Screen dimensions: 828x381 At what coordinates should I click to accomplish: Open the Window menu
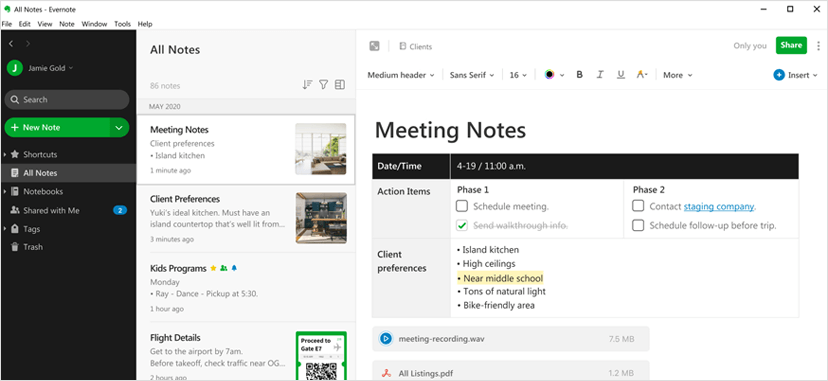(x=95, y=24)
